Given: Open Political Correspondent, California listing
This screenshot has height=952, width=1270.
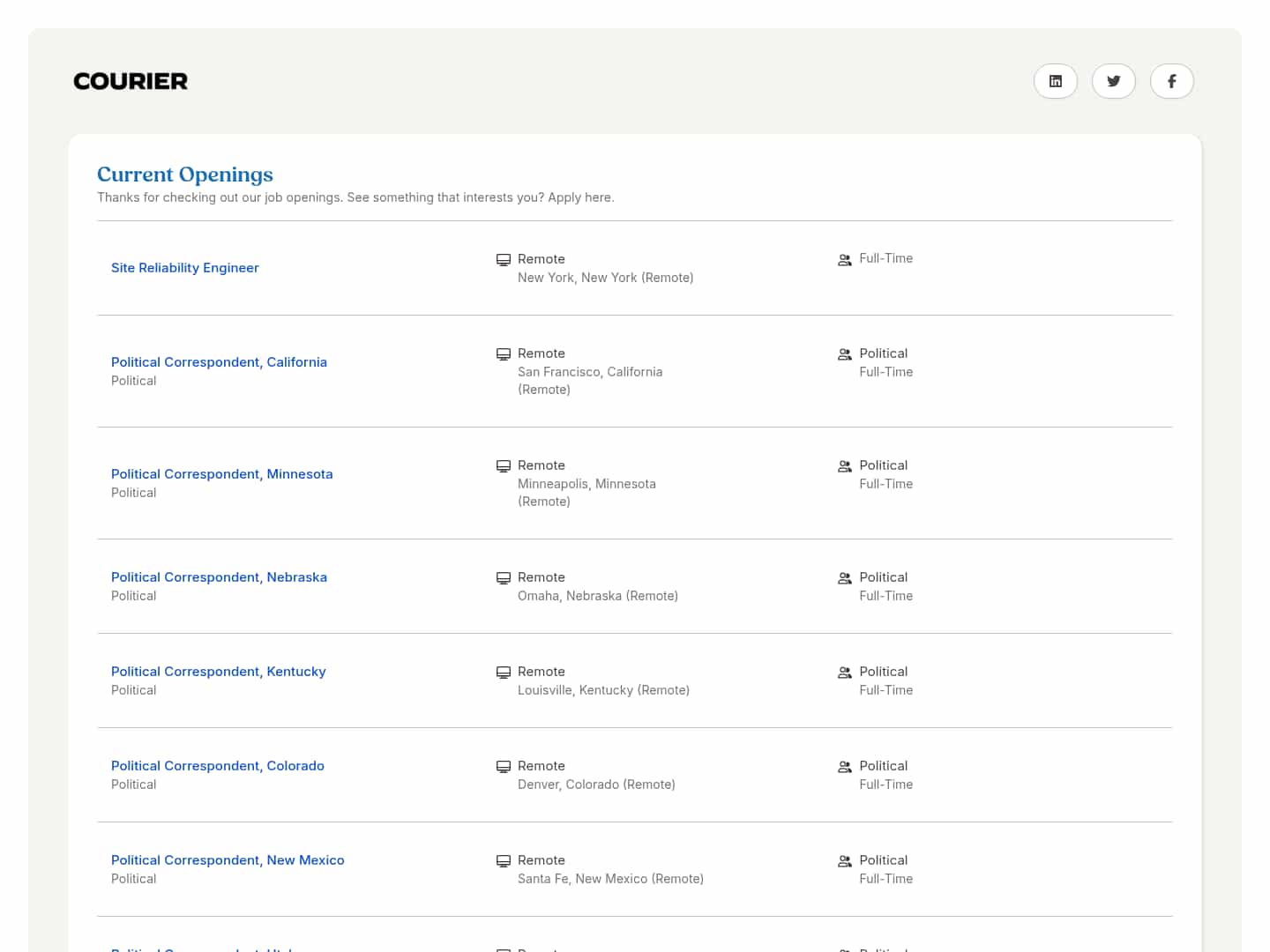Looking at the screenshot, I should tap(219, 362).
